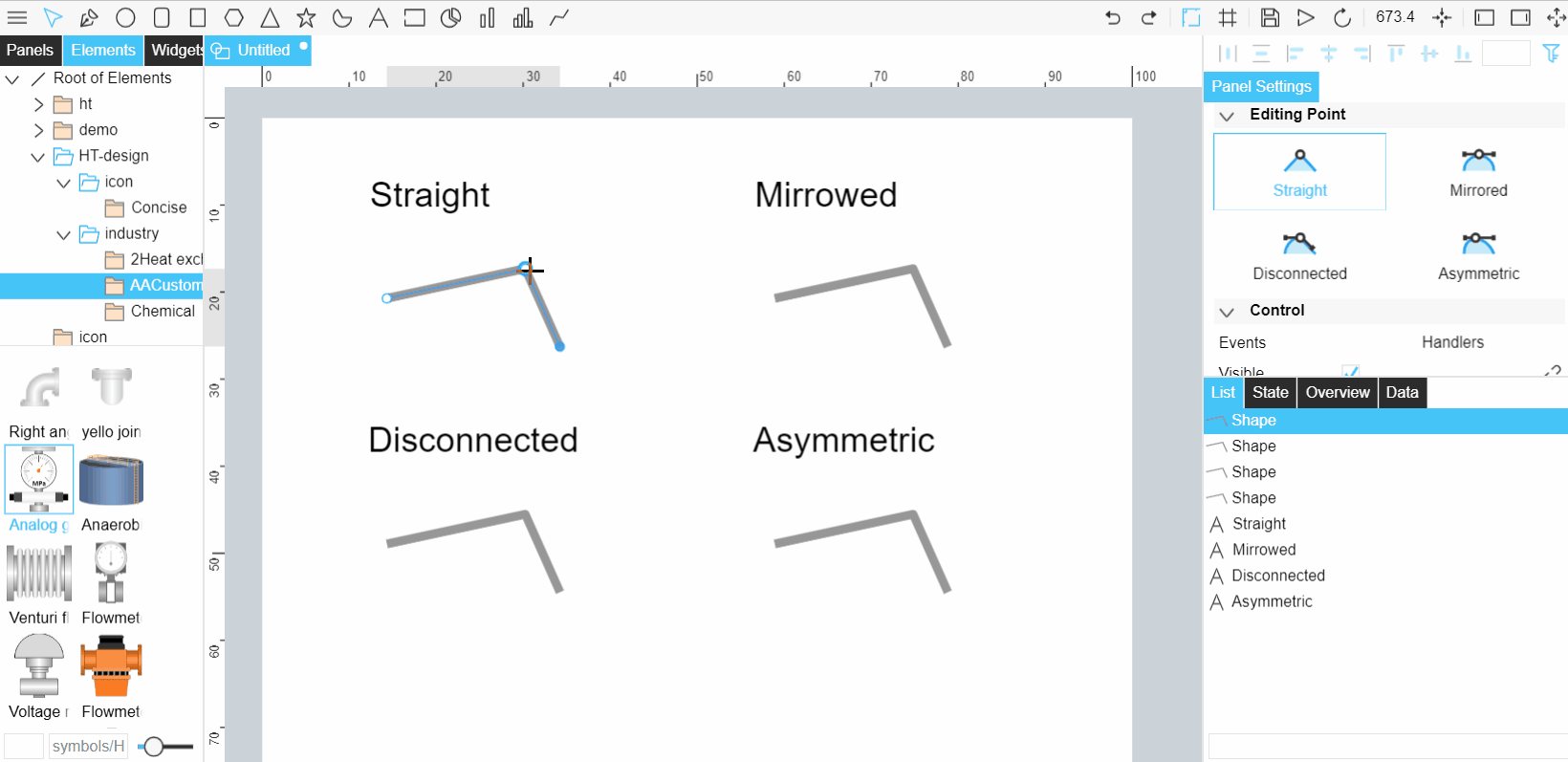Switch to the Widgets tab
Screen dimensions: 1568x762
coord(175,51)
